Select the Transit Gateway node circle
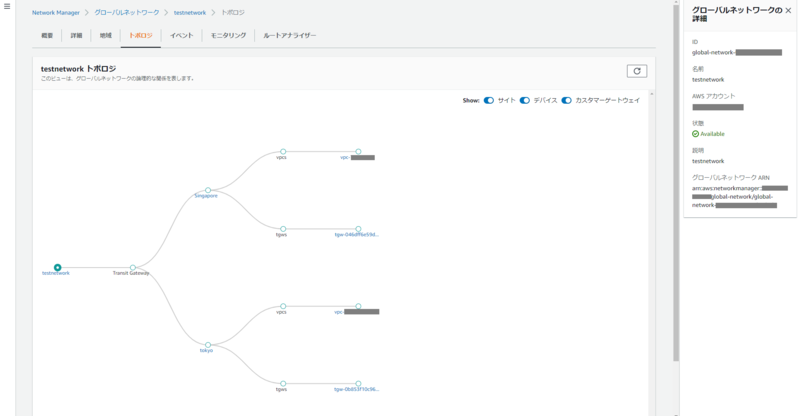This screenshot has width=800, height=416. tap(133, 267)
